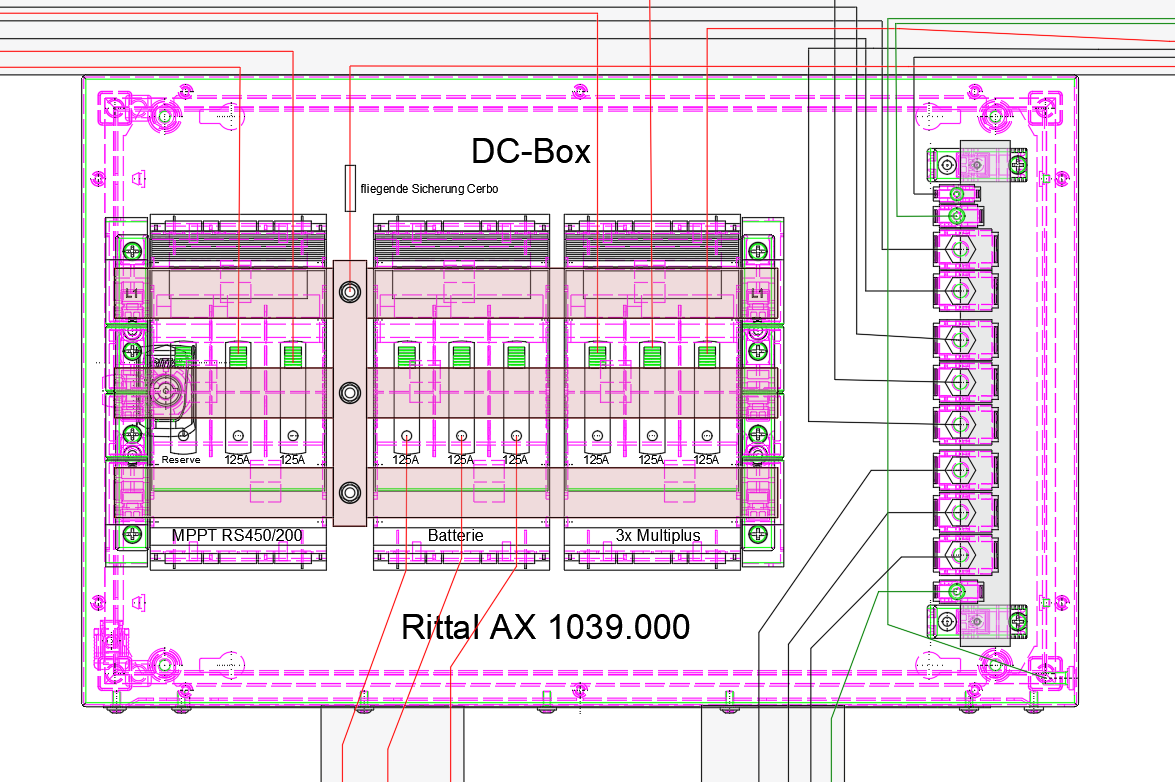The image size is (1175, 782).
Task: Select the 125A label next to Reserve
Action: click(x=238, y=460)
